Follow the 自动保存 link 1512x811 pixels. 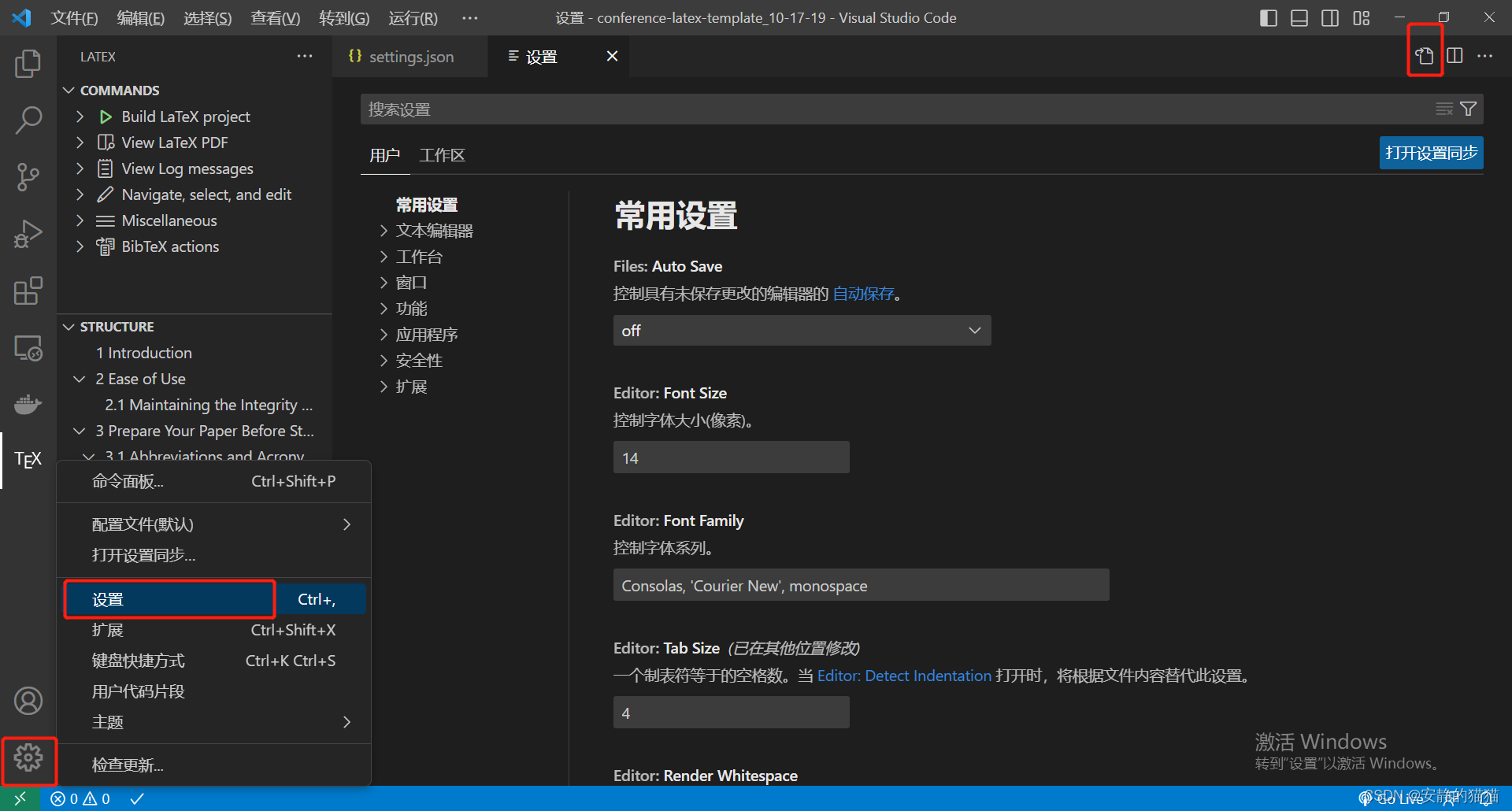[x=863, y=294]
